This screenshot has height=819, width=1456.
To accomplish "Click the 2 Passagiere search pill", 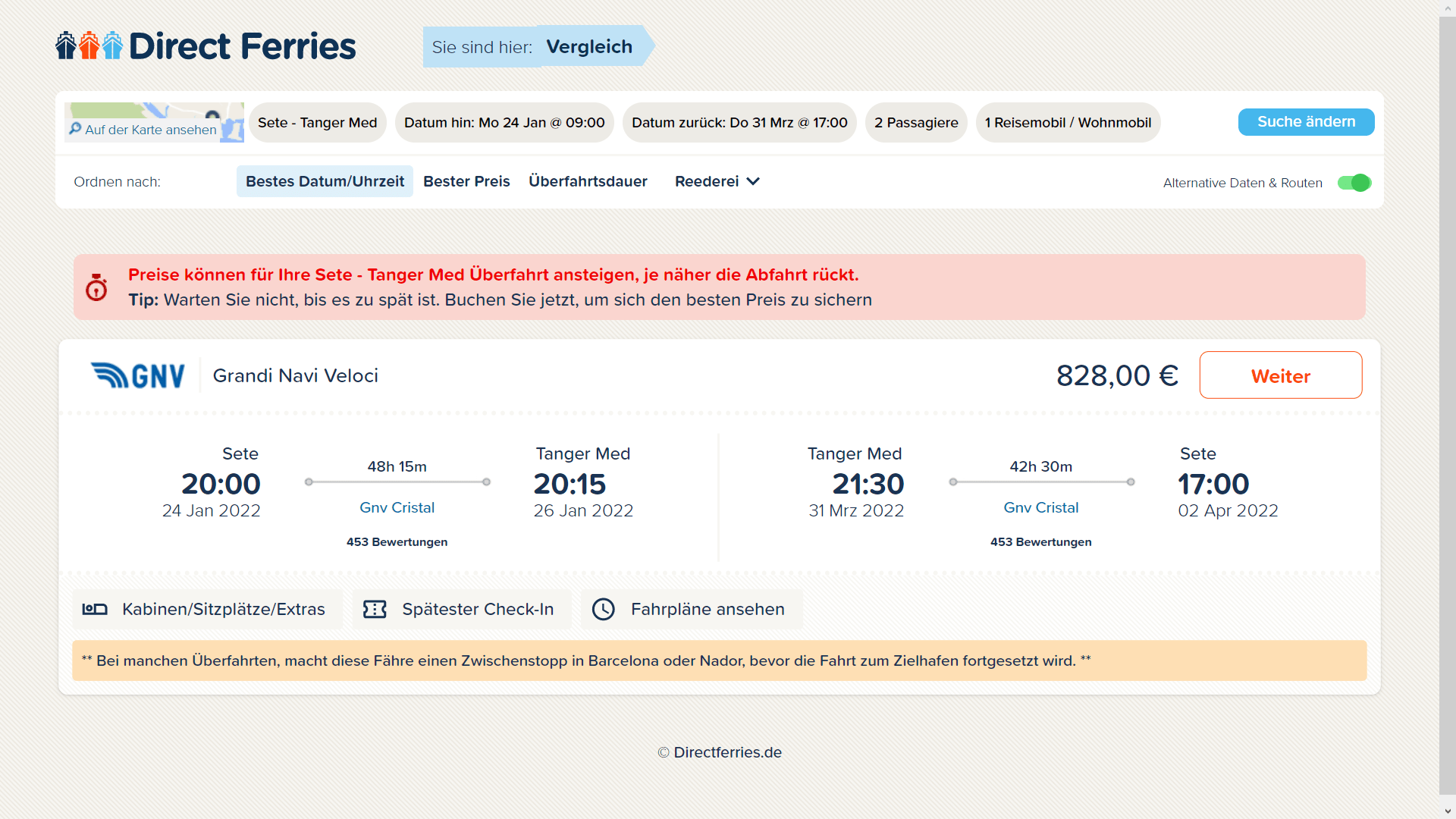I will pyautogui.click(x=916, y=123).
